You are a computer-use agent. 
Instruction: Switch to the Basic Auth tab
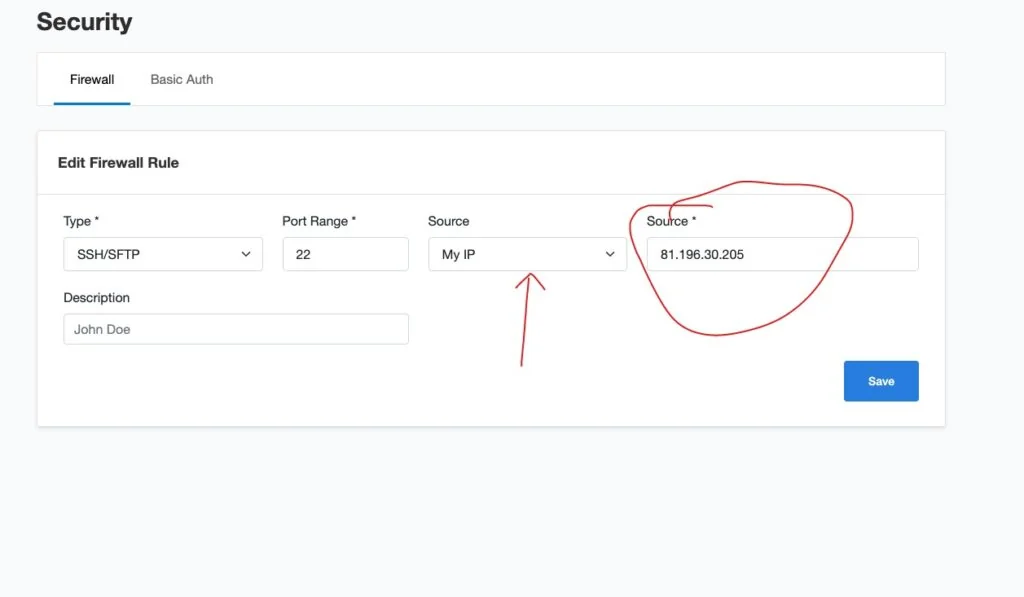tap(181, 79)
